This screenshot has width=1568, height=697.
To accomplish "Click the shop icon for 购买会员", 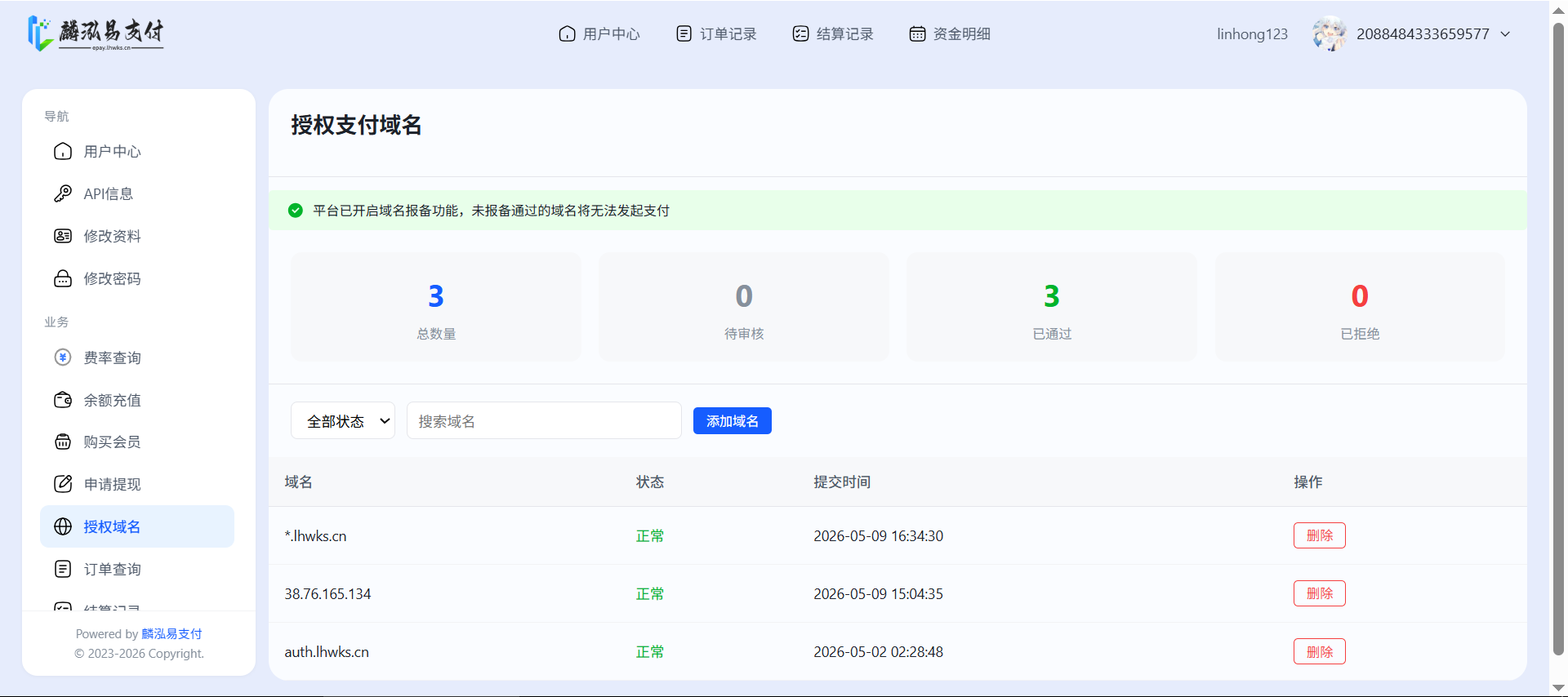I will pyautogui.click(x=63, y=442).
